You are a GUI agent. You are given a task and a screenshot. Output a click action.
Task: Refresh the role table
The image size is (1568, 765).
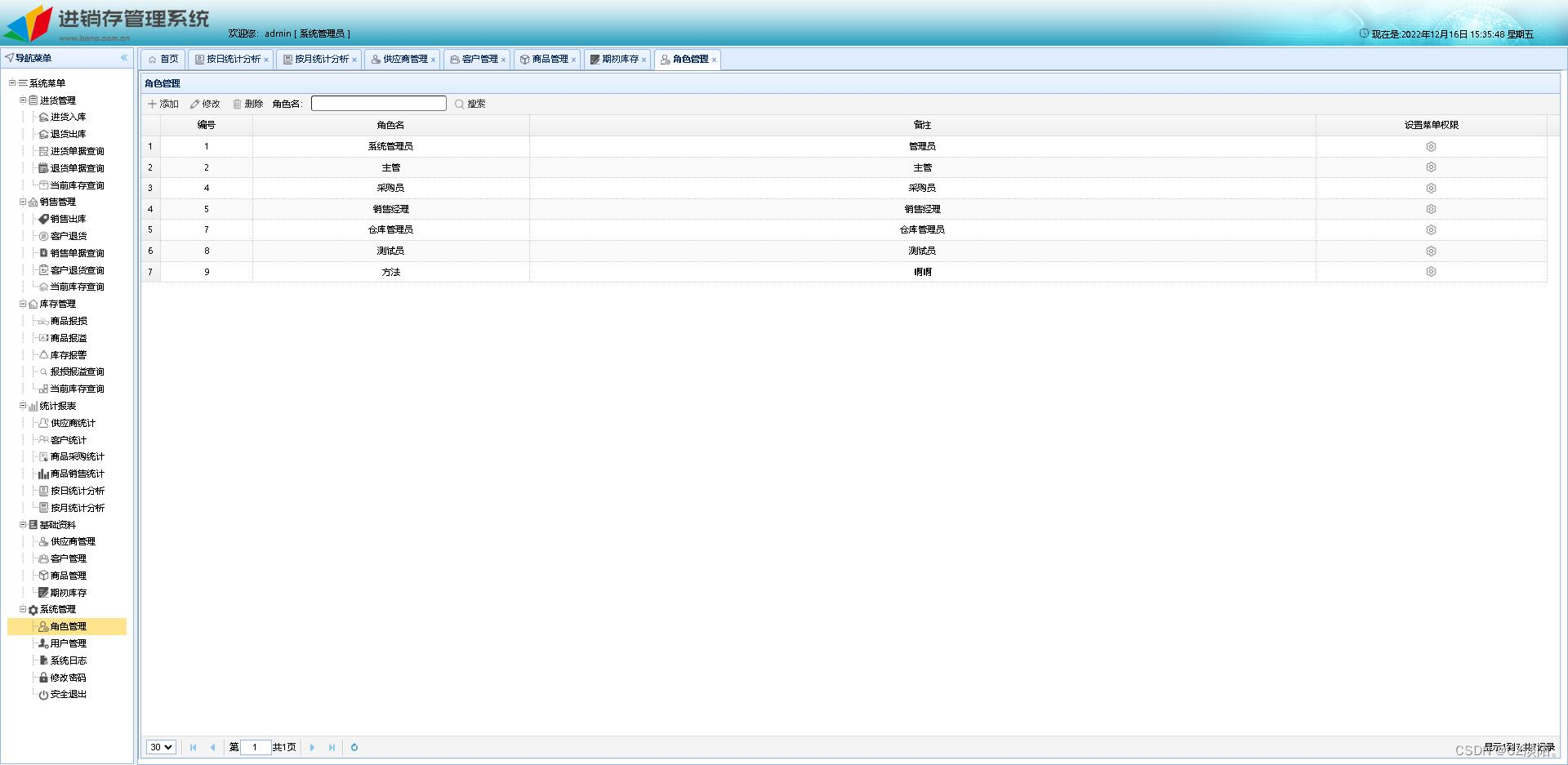(354, 747)
